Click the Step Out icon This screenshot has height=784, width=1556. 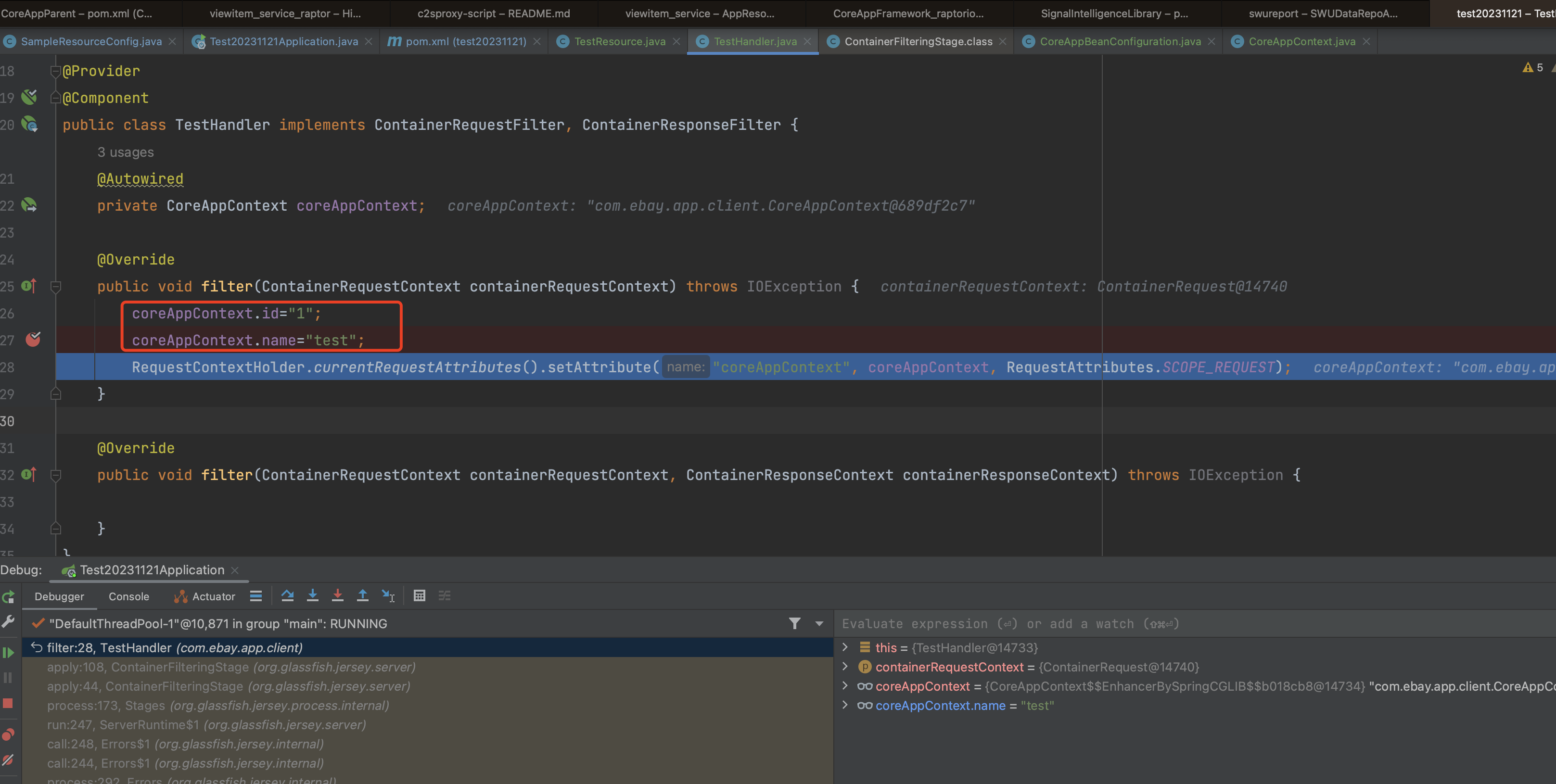[362, 596]
